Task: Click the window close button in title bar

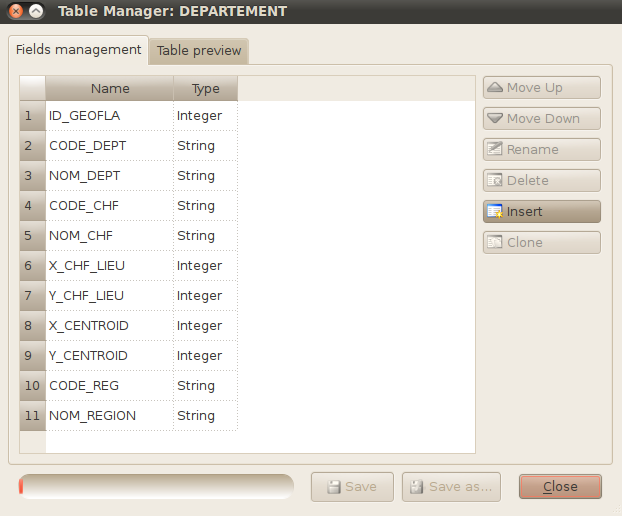Action: (x=14, y=12)
